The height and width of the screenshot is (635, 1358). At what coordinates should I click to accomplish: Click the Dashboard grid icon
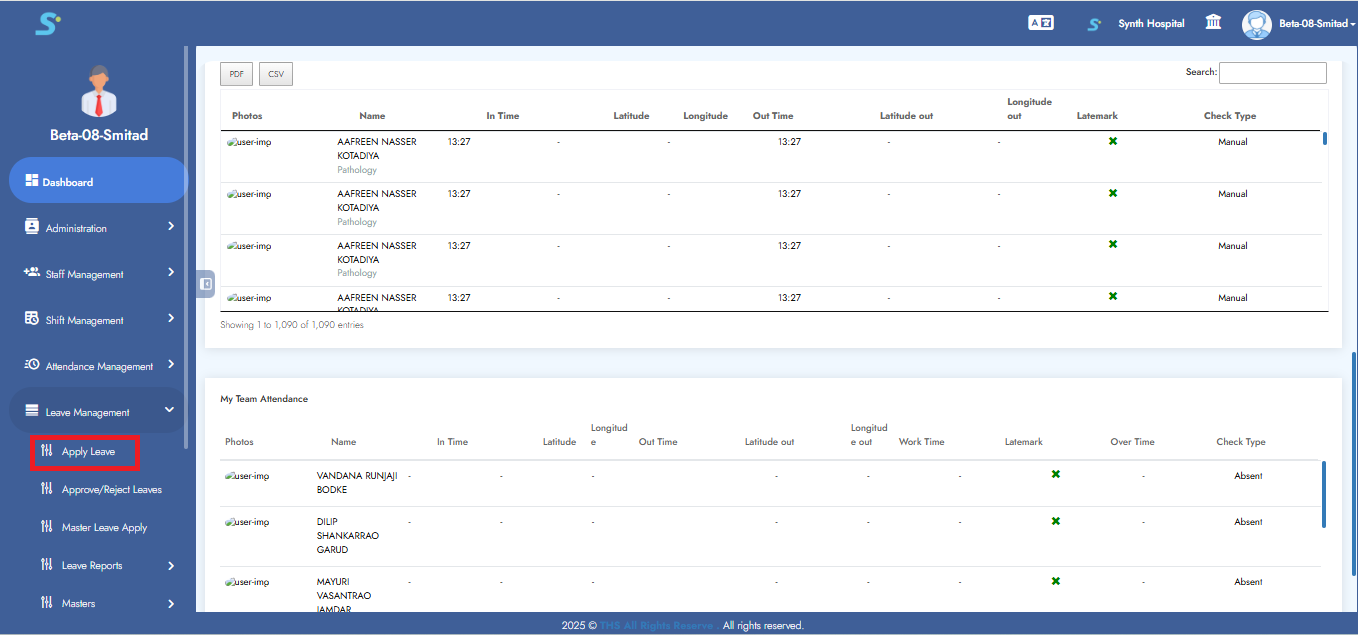click(32, 182)
